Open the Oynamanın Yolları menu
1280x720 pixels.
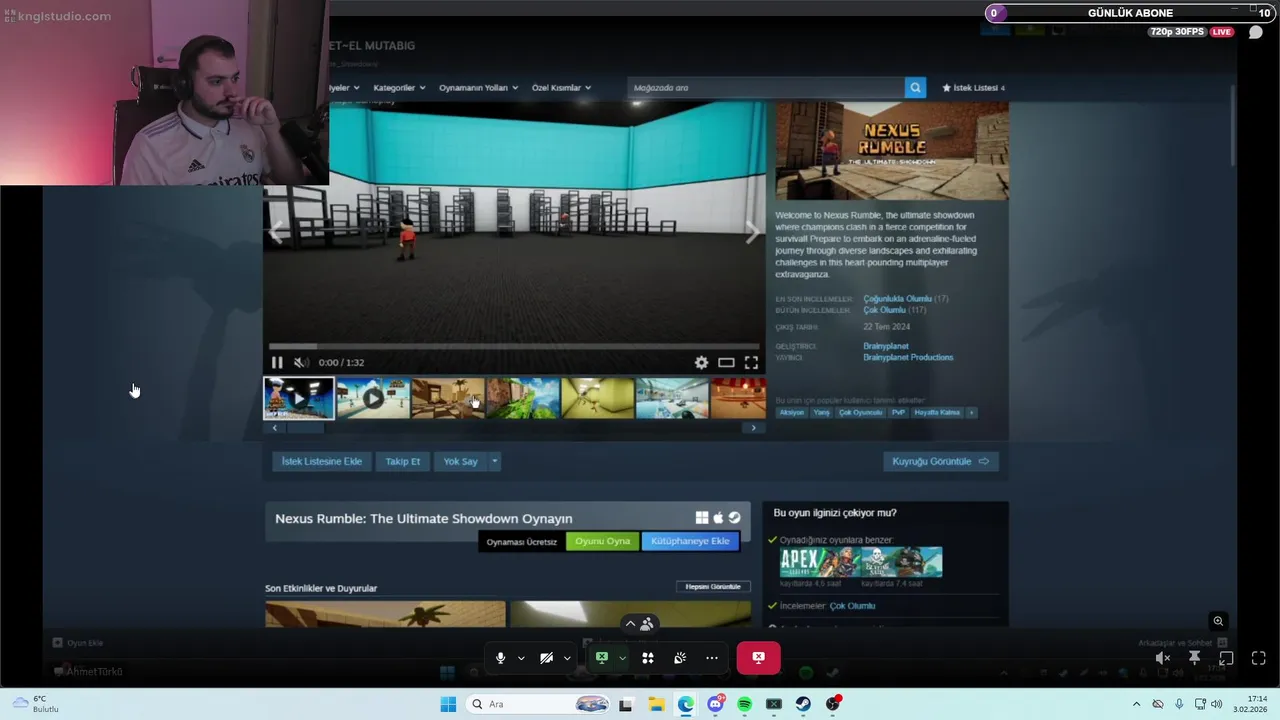[x=478, y=88]
